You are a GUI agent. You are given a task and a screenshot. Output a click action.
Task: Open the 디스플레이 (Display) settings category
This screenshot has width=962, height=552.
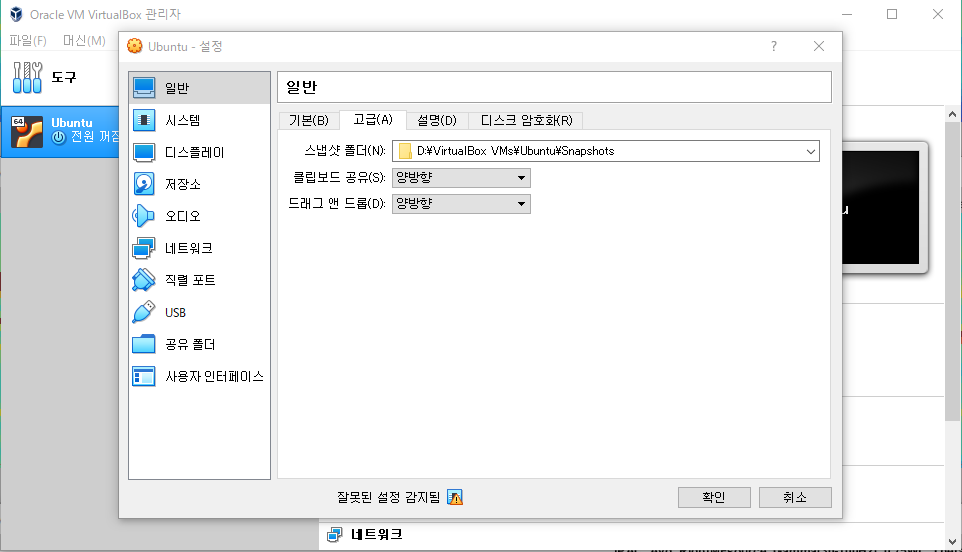click(x=199, y=152)
